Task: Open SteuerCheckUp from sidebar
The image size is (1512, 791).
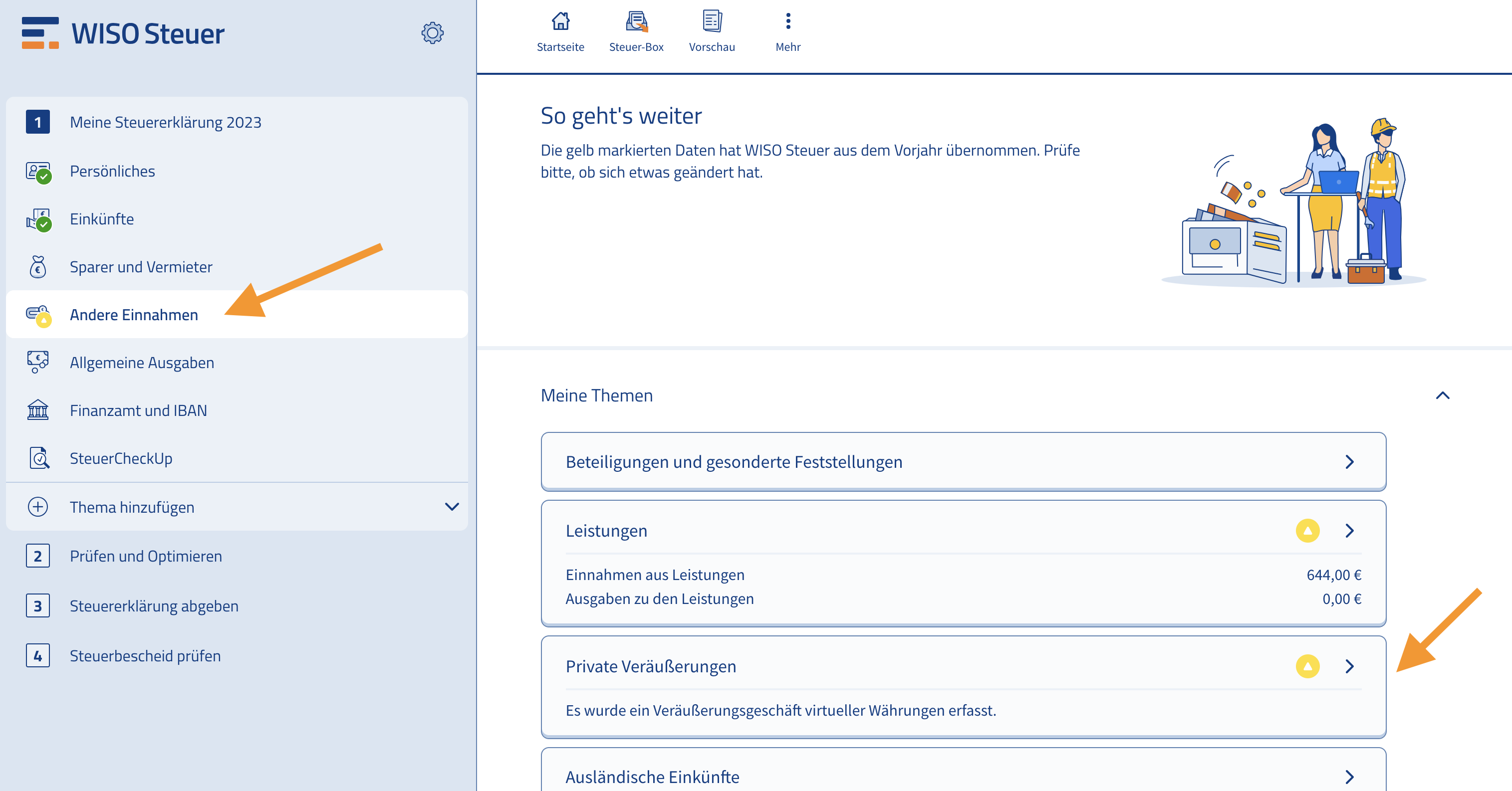Action: 237,458
